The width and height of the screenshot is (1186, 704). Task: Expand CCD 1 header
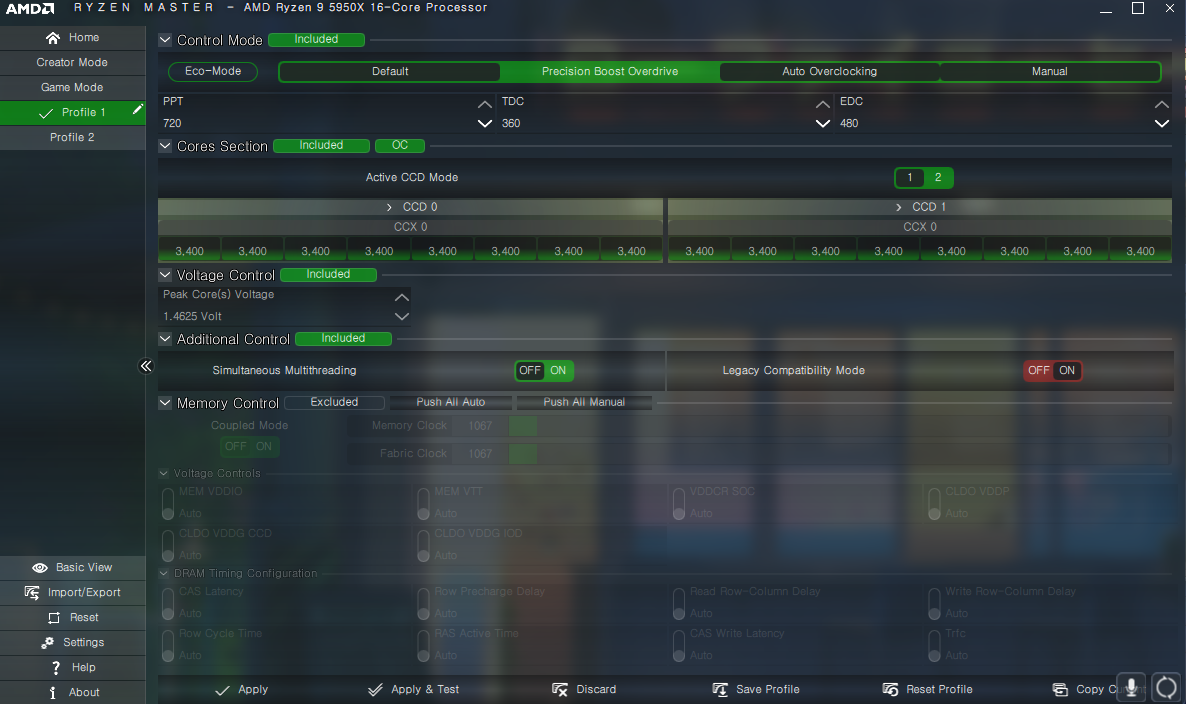click(920, 207)
